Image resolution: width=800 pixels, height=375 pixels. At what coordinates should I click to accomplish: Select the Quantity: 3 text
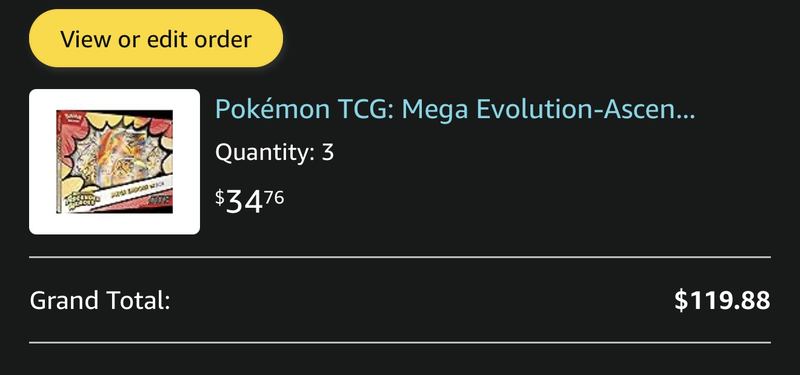click(x=274, y=153)
